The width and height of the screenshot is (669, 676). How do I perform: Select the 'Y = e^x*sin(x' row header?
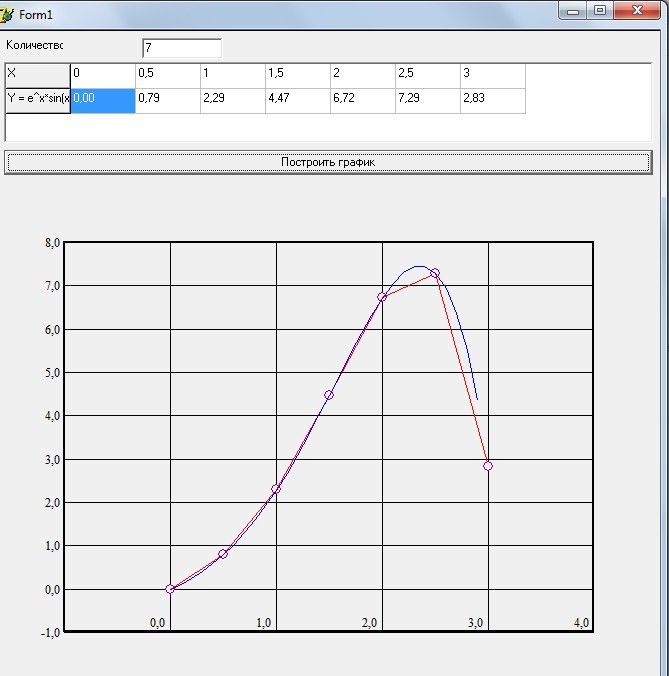click(38, 101)
